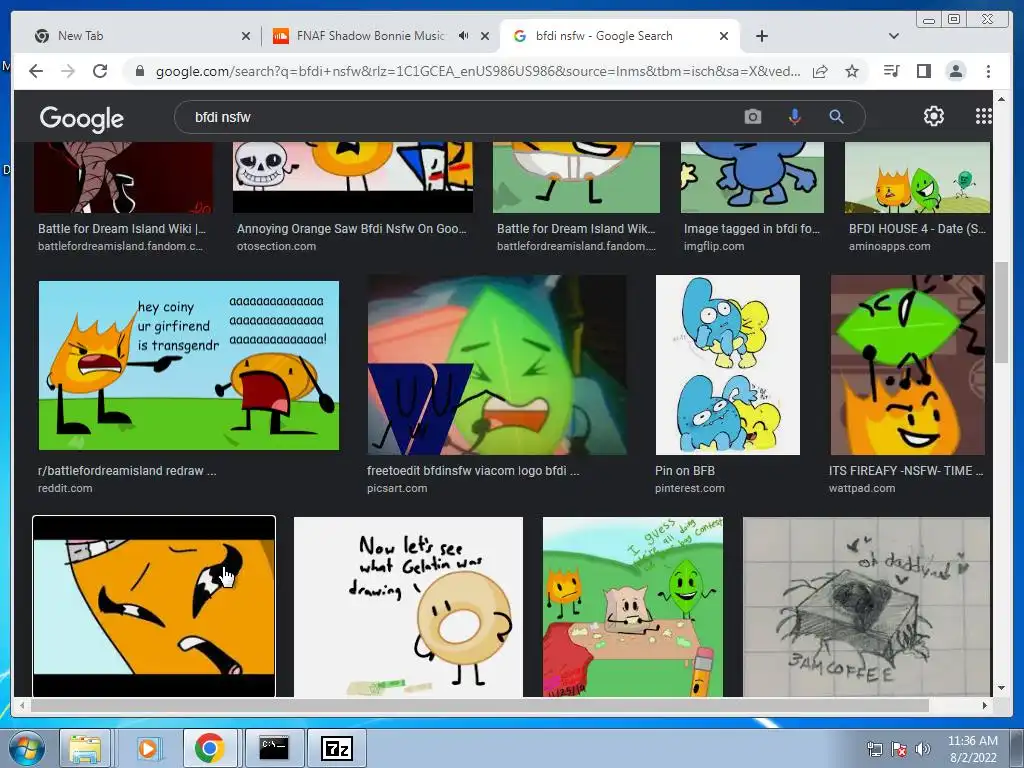The image size is (1024, 768).
Task: Open the picnic table cartoon image
Action: 633,607
